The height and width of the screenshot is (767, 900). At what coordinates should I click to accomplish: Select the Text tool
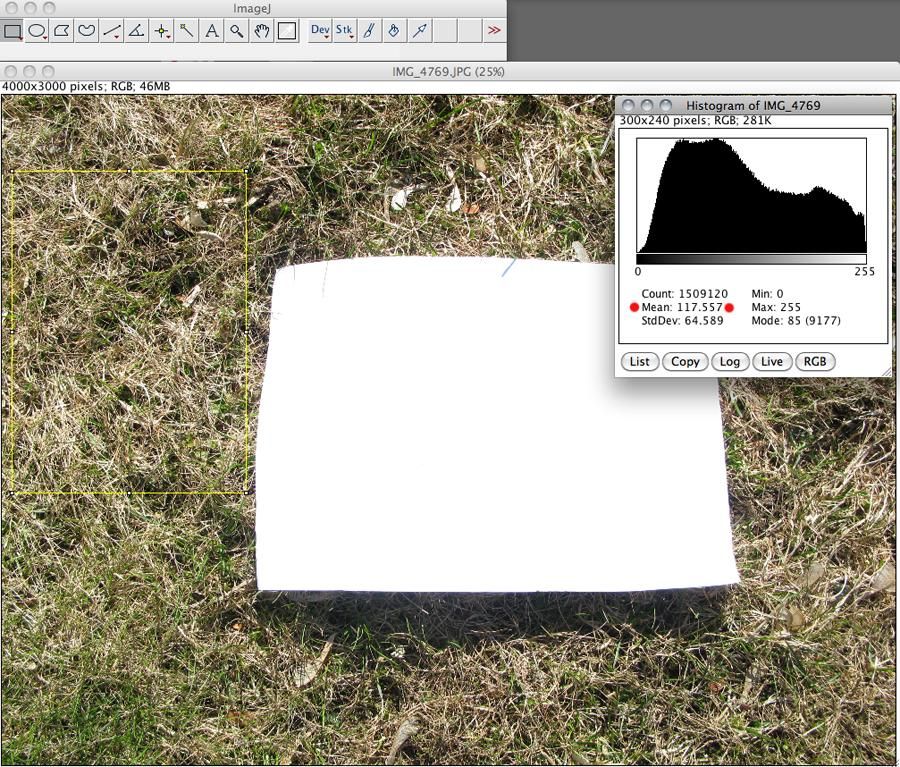click(x=211, y=30)
